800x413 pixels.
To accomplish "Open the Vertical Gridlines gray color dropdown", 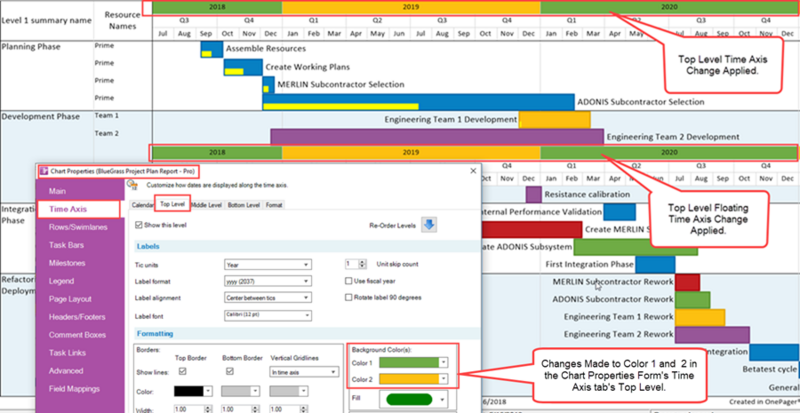I will [x=289, y=391].
